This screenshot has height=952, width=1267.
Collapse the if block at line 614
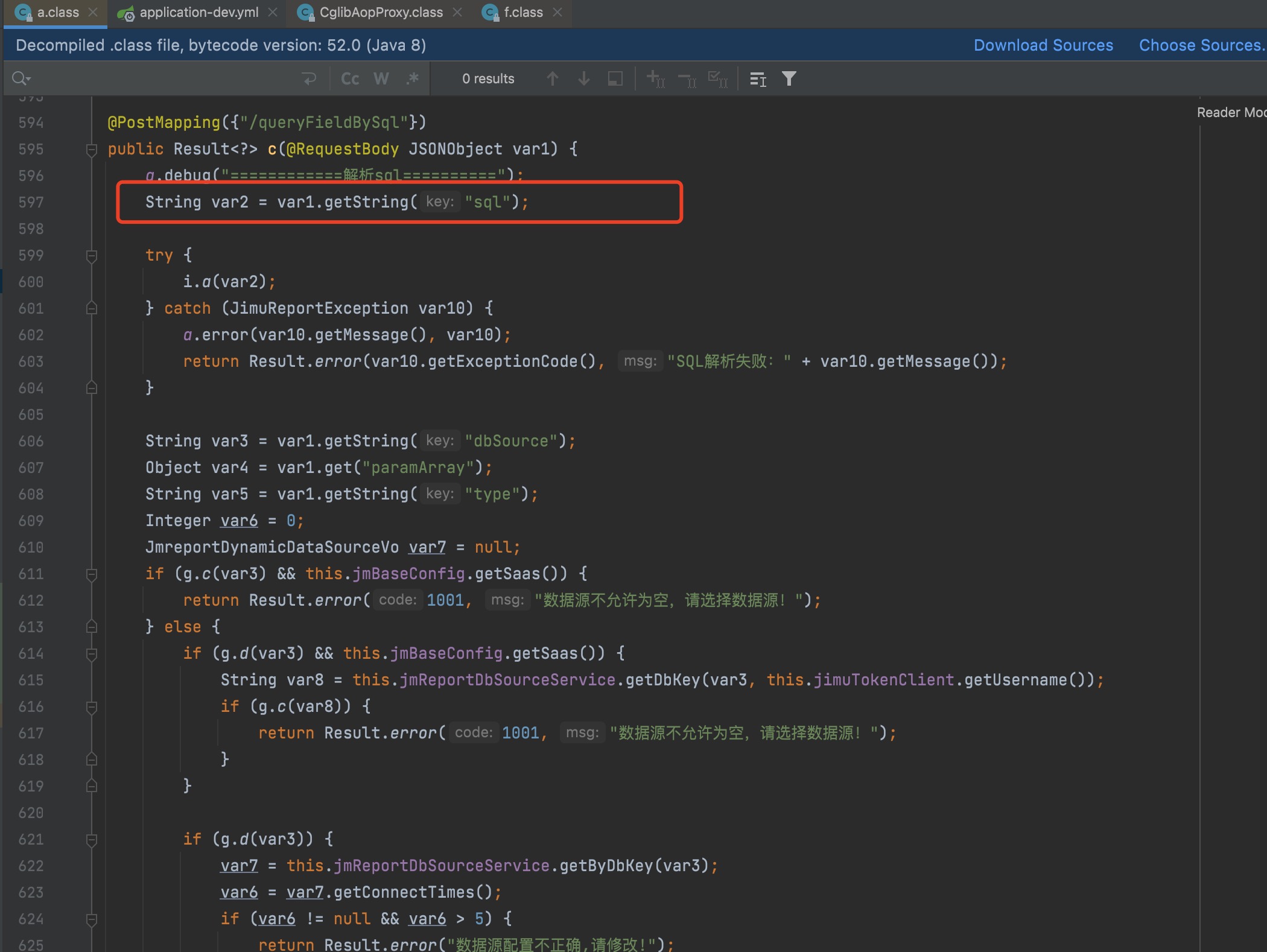(92, 654)
